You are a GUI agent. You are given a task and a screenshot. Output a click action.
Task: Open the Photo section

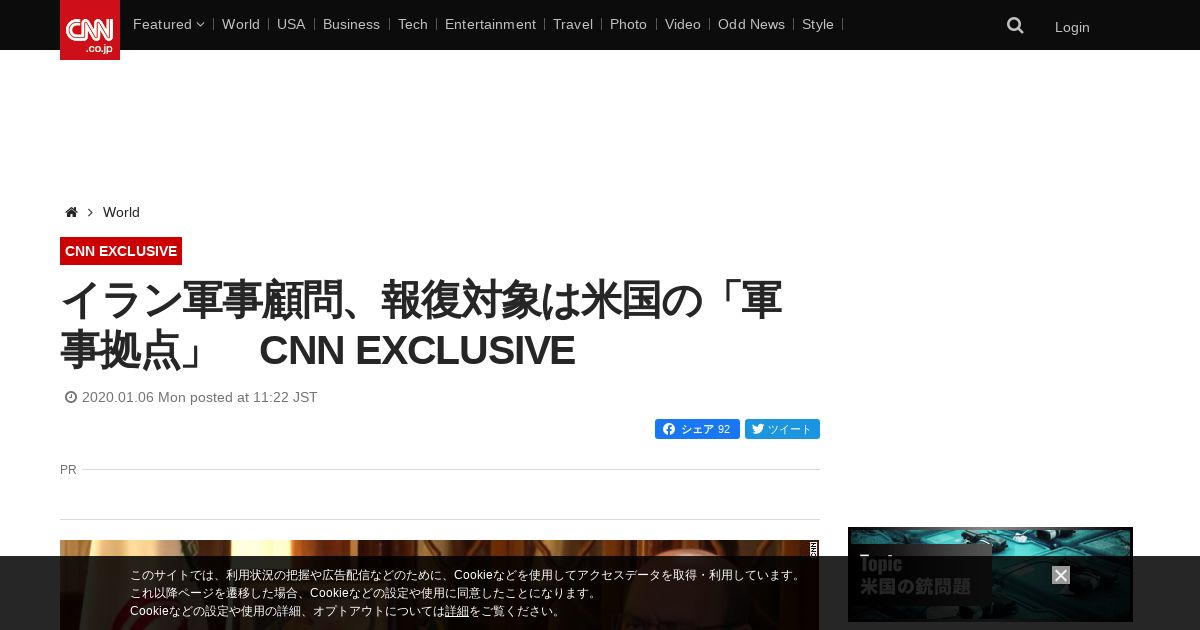tap(628, 24)
